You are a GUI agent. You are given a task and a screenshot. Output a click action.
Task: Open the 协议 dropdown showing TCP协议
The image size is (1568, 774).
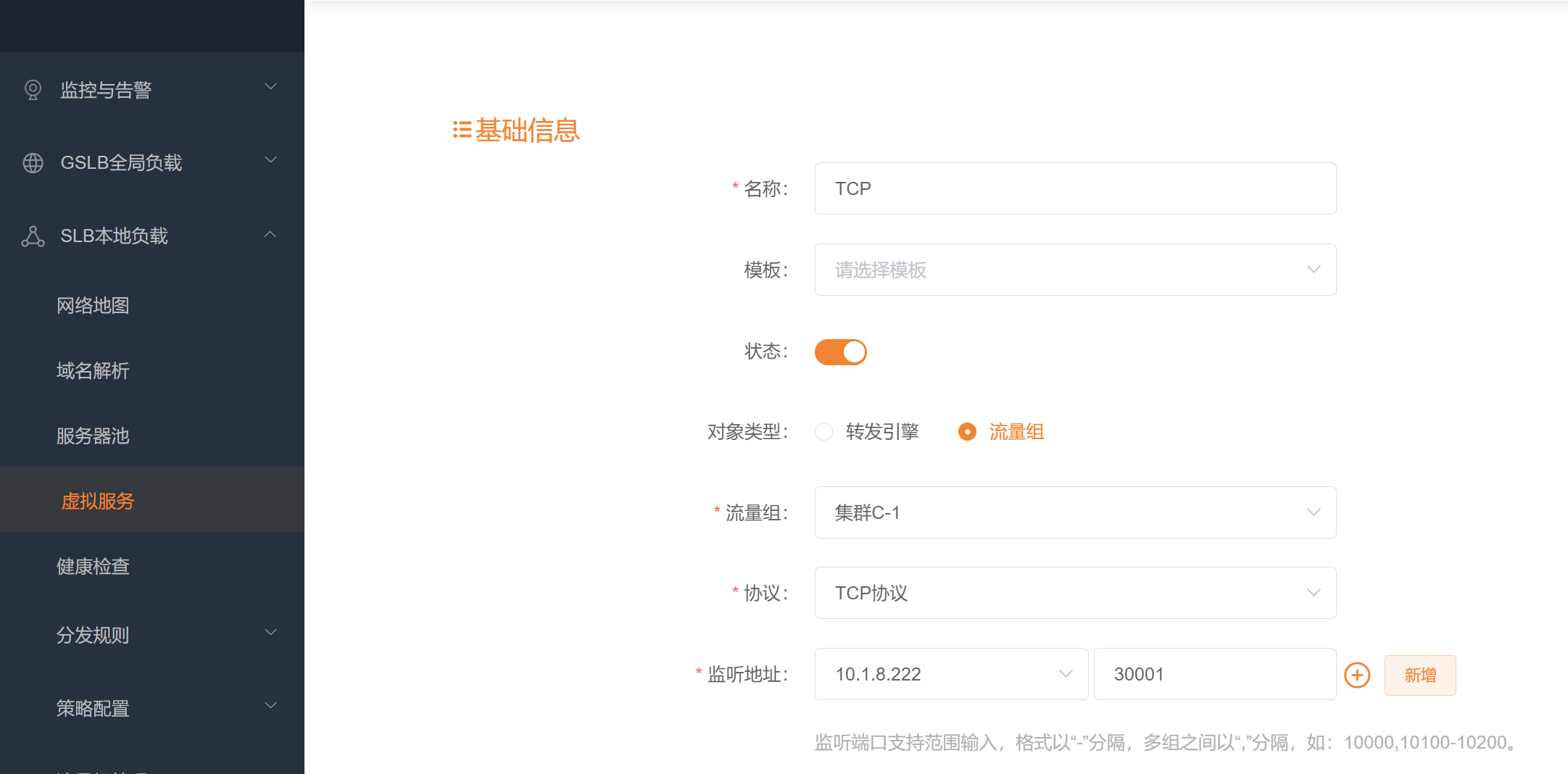(1074, 593)
